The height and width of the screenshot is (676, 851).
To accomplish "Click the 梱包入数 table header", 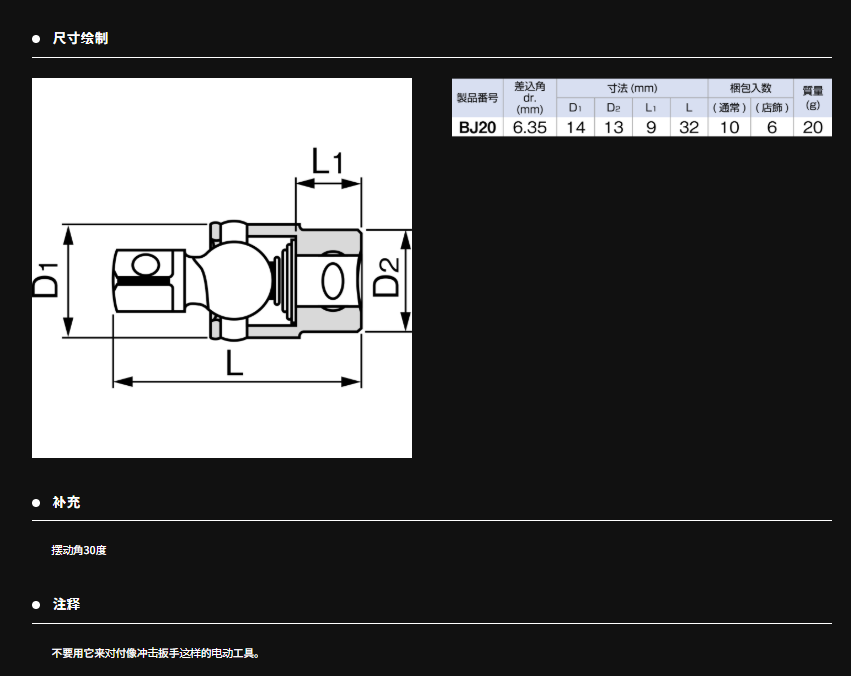I will [750, 88].
